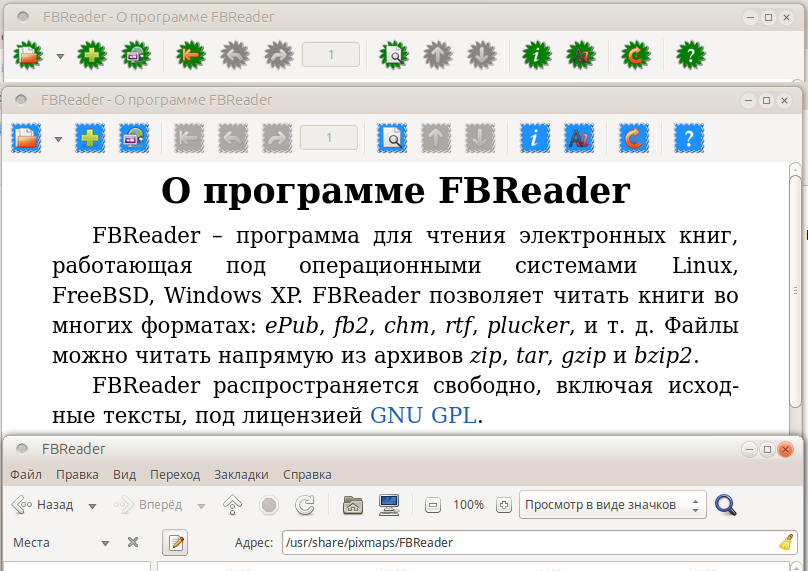Rotate text in green toolbar

[x=636, y=55]
